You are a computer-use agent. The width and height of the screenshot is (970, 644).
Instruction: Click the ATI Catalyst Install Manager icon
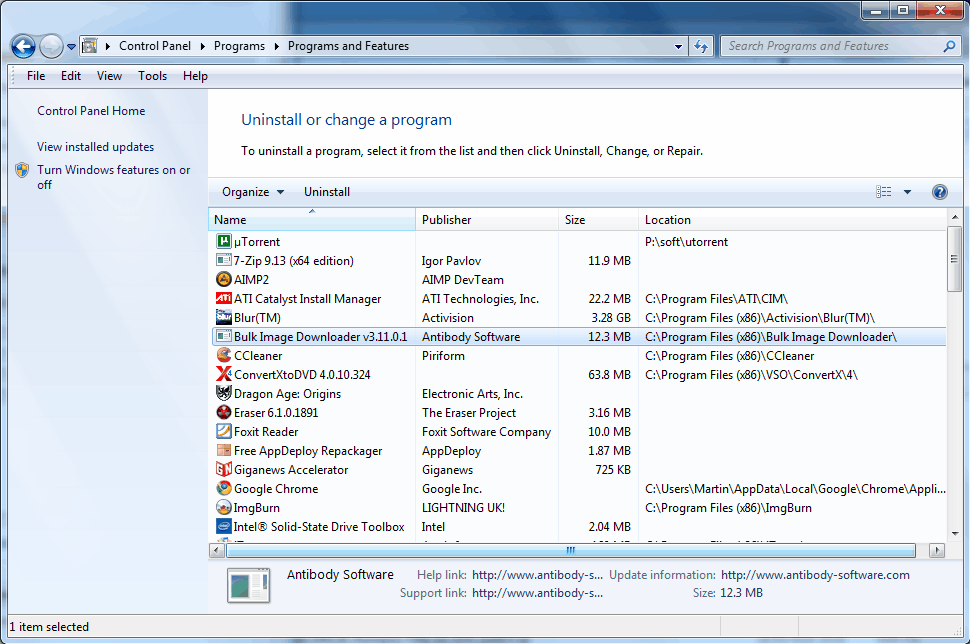[224, 298]
